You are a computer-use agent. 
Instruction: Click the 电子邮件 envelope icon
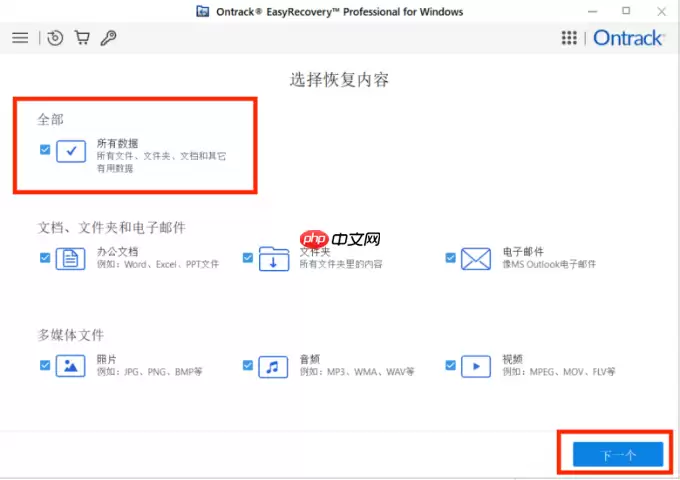tap(476, 259)
